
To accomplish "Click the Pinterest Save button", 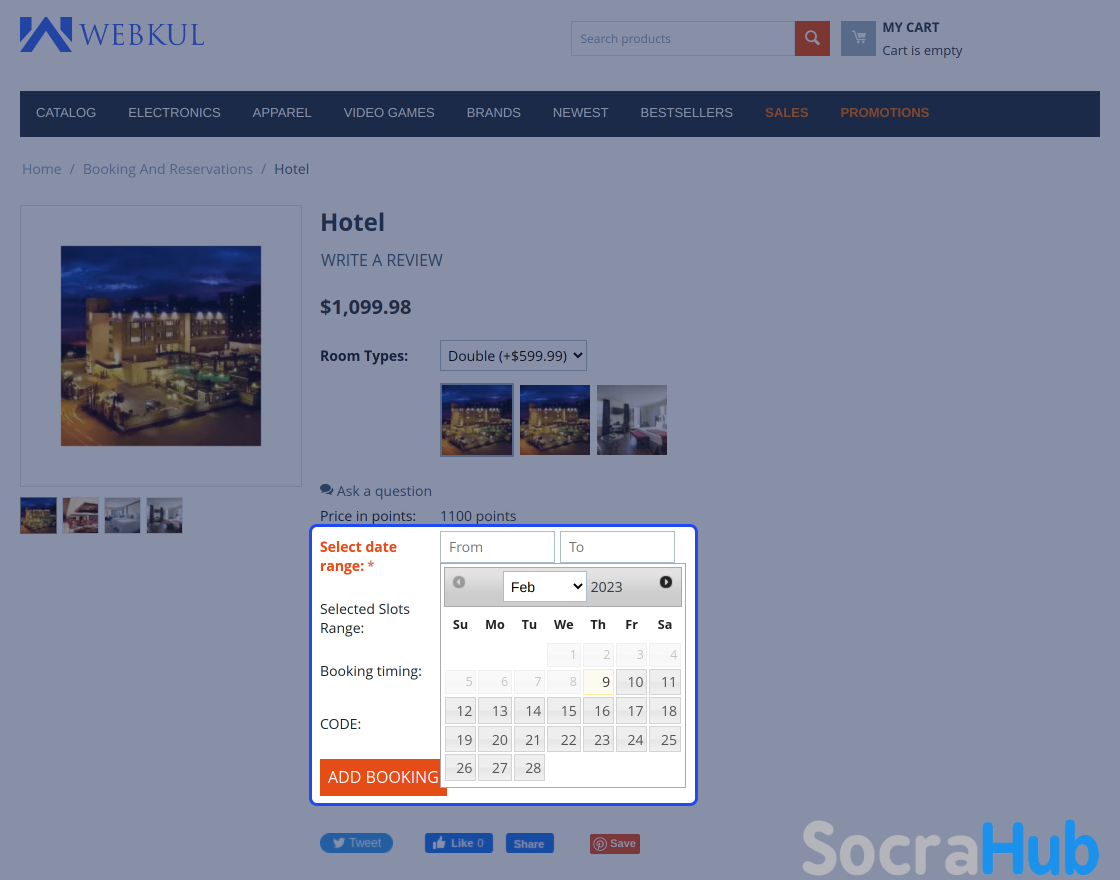I will 614,844.
